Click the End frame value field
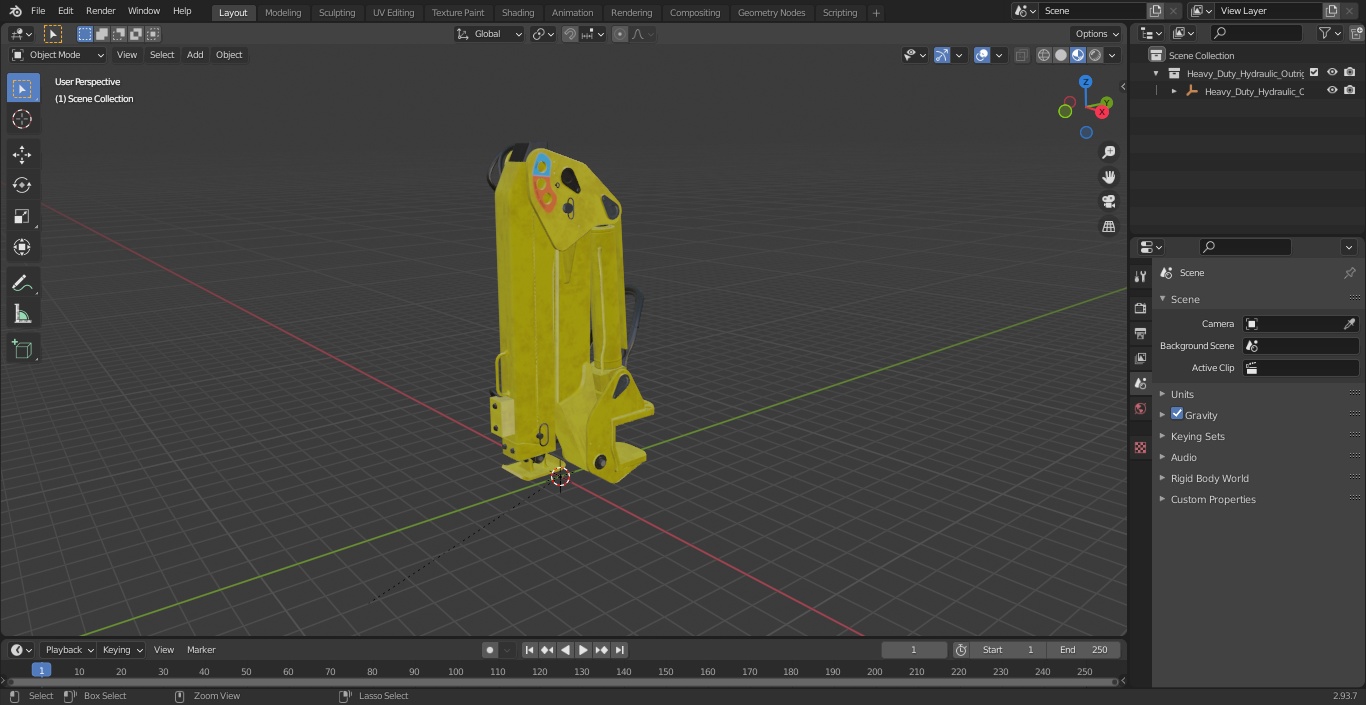Screen dimensions: 1366x705 [x=1083, y=650]
